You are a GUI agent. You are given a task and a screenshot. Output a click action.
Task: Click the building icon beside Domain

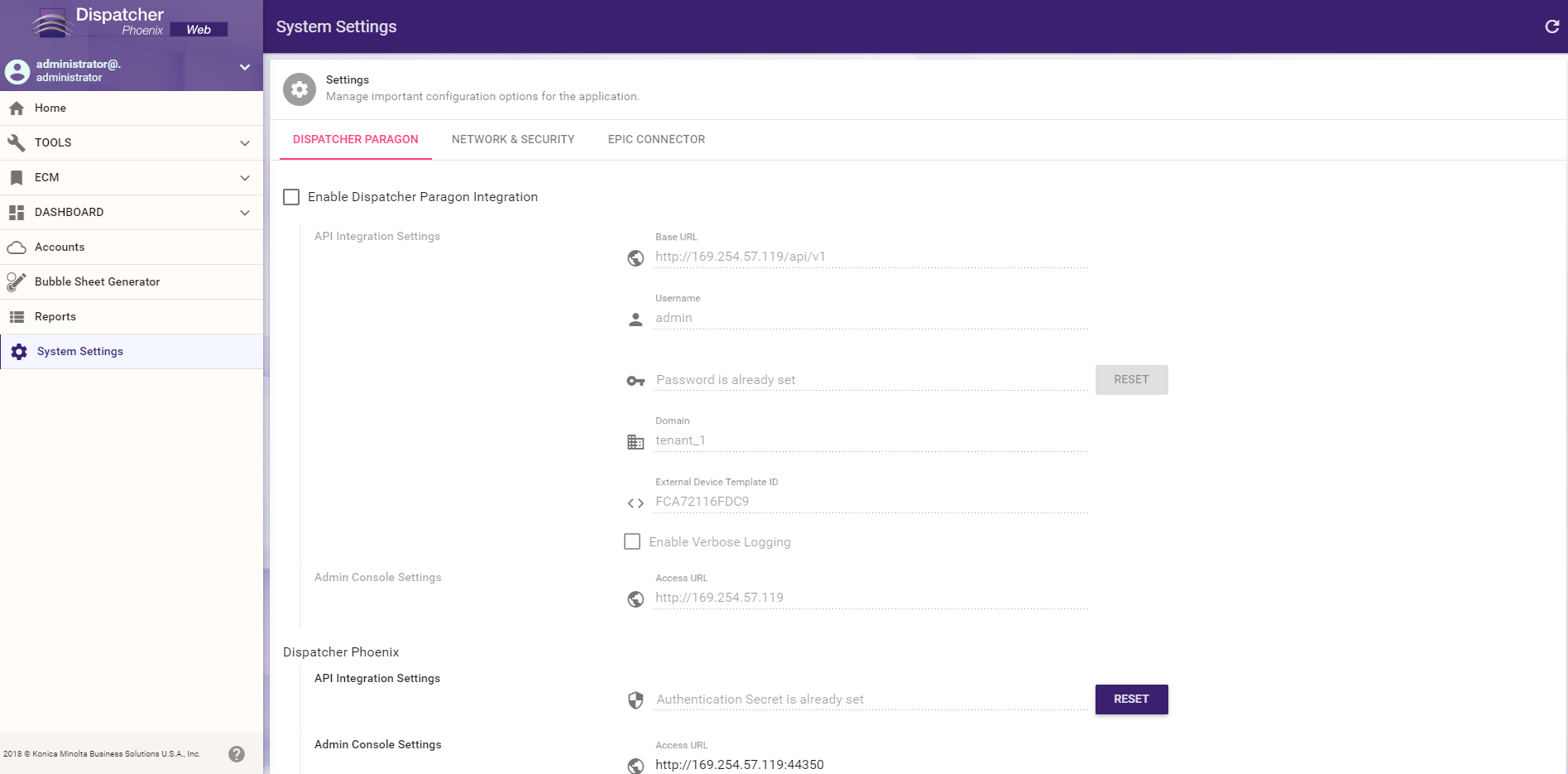pos(635,442)
